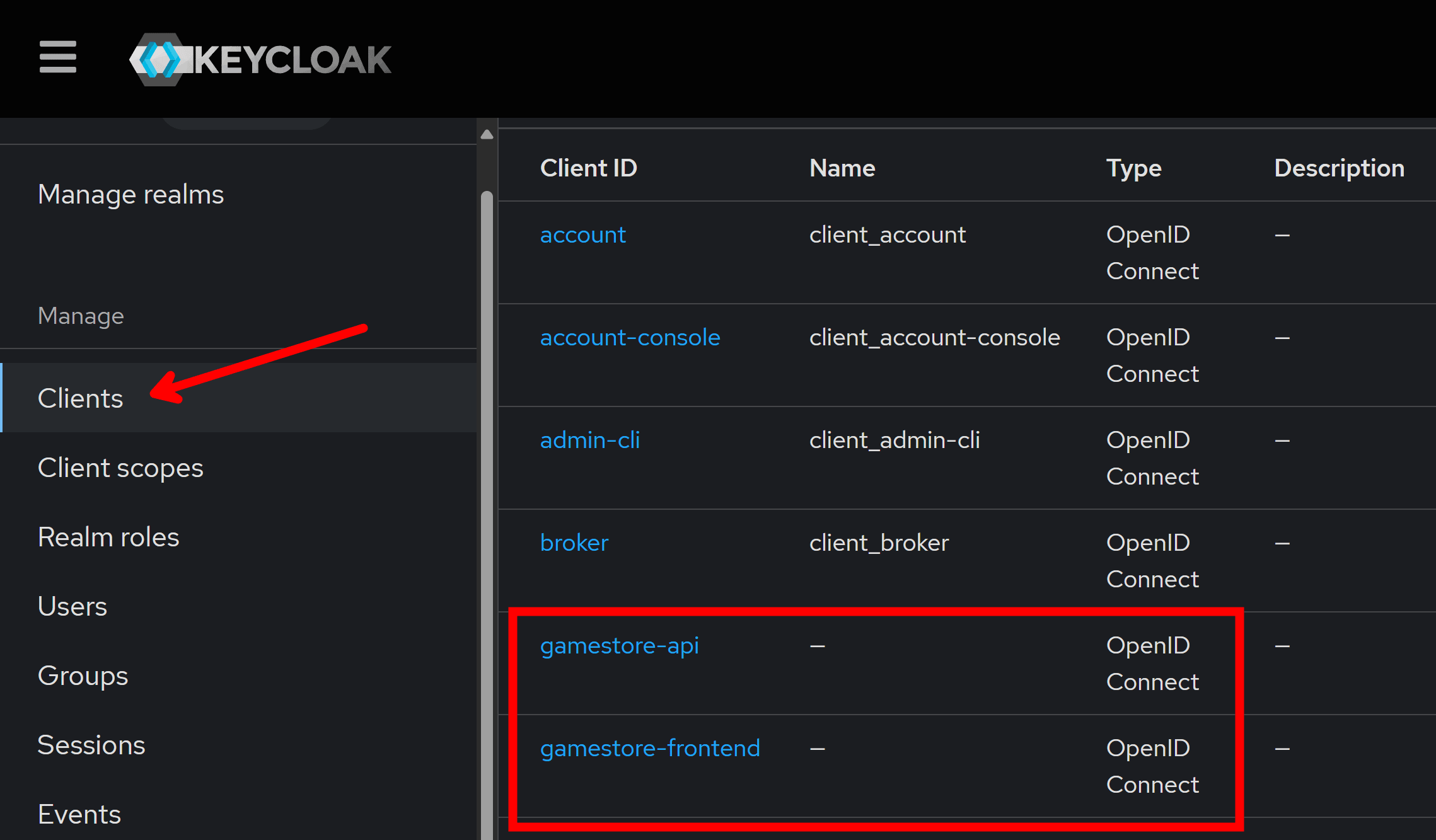Click the Manage section heading
The height and width of the screenshot is (840, 1436).
(x=81, y=315)
